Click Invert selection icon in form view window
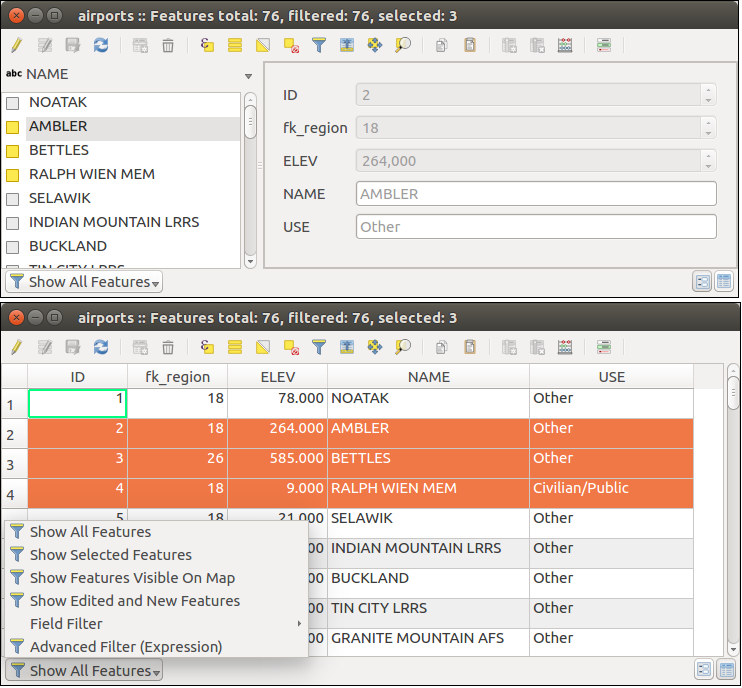 (263, 45)
